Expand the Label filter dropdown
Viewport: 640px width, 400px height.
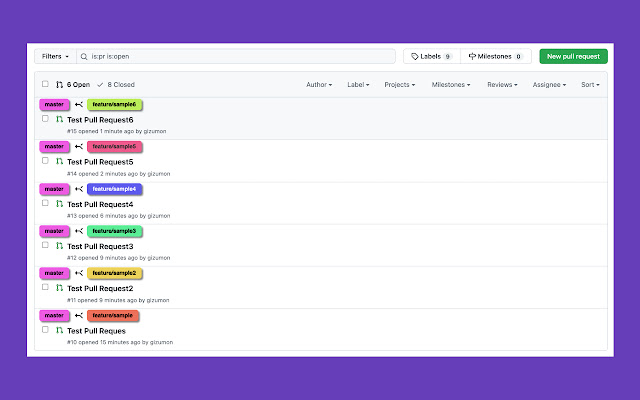click(x=358, y=84)
